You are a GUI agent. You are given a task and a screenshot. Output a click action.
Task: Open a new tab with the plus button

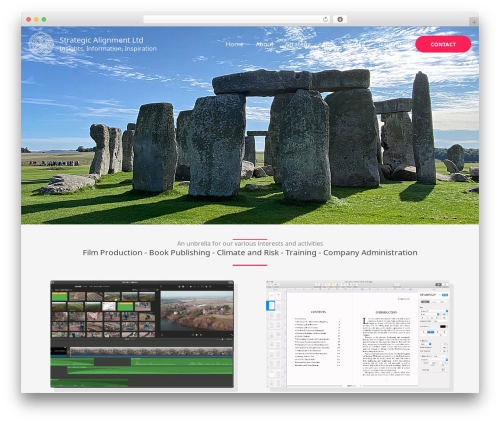click(x=474, y=22)
